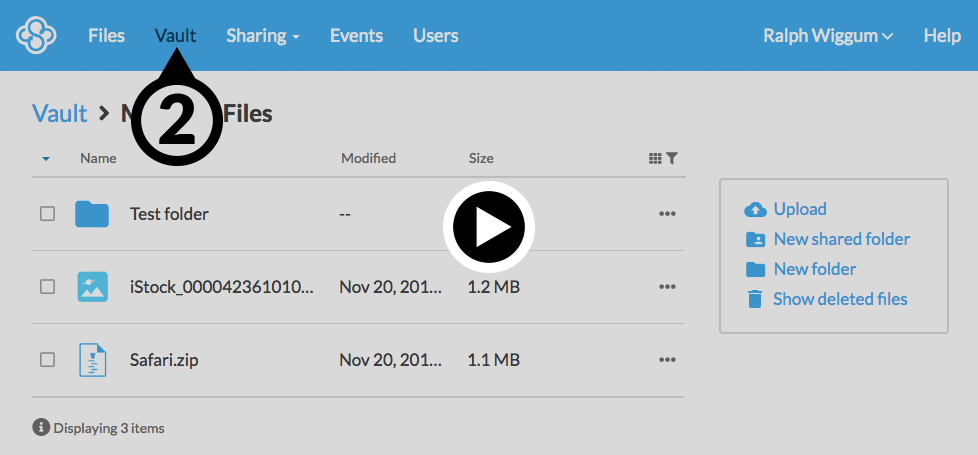The width and height of the screenshot is (978, 455).
Task: Sort the list by Modified column
Action: [x=368, y=158]
